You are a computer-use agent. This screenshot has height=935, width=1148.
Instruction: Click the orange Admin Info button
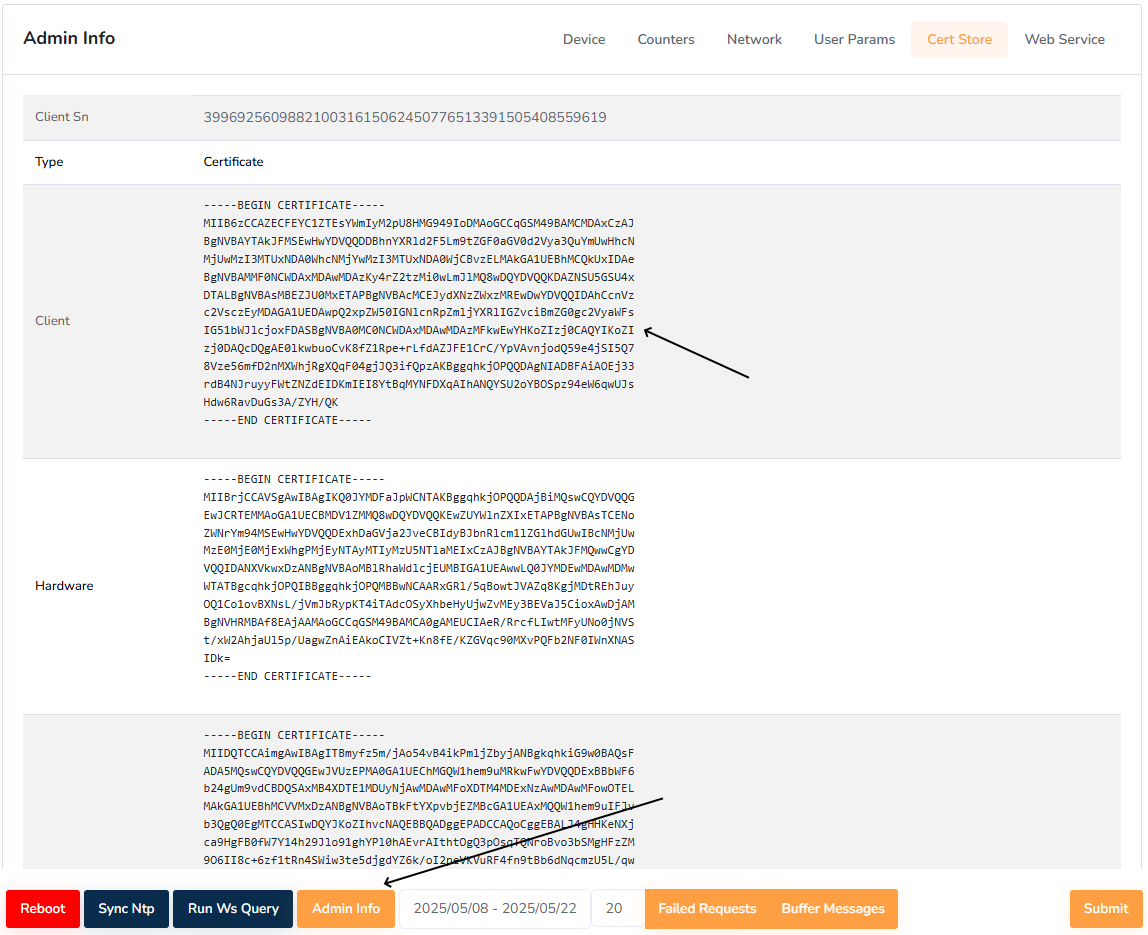pyautogui.click(x=346, y=909)
